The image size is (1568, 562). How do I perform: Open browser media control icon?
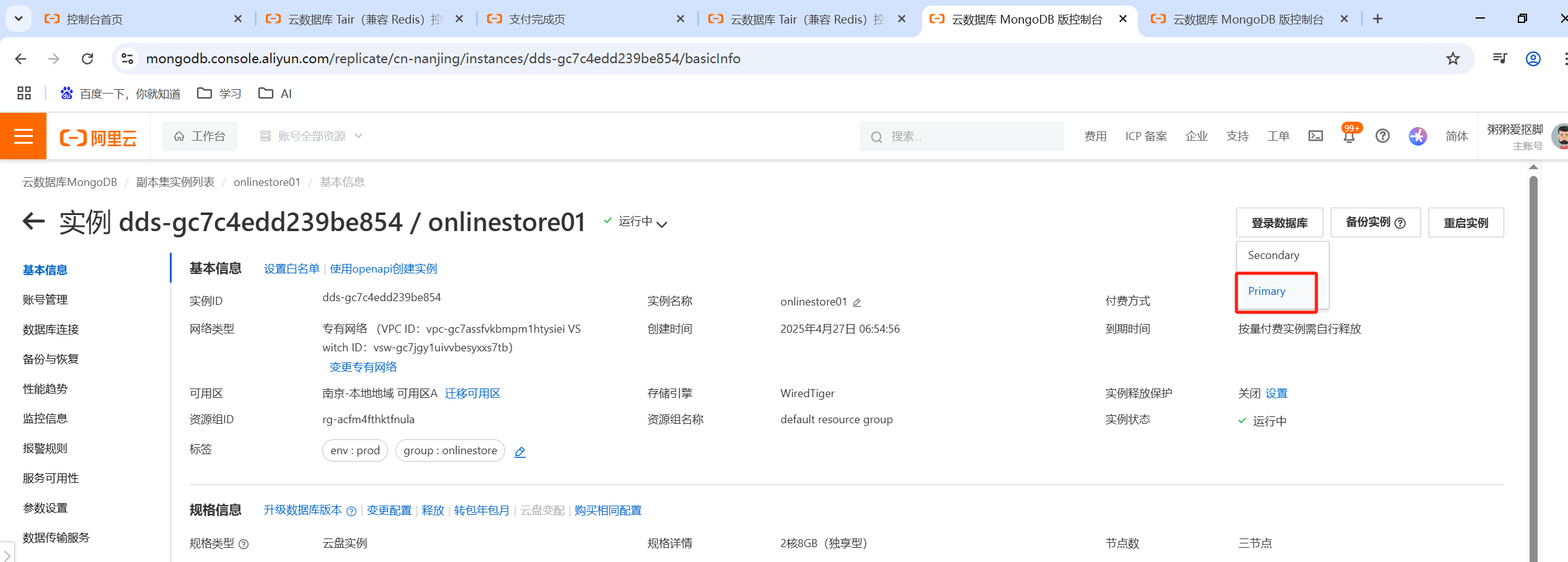click(1499, 58)
